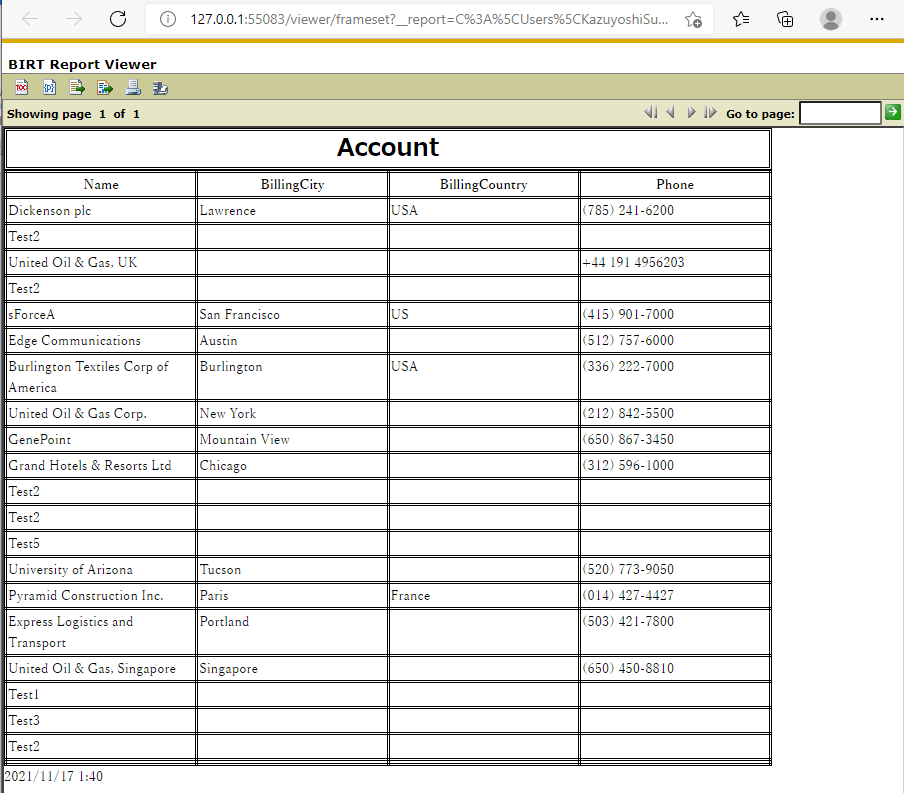
Task: Click the Name column header
Action: pyautogui.click(x=101, y=185)
